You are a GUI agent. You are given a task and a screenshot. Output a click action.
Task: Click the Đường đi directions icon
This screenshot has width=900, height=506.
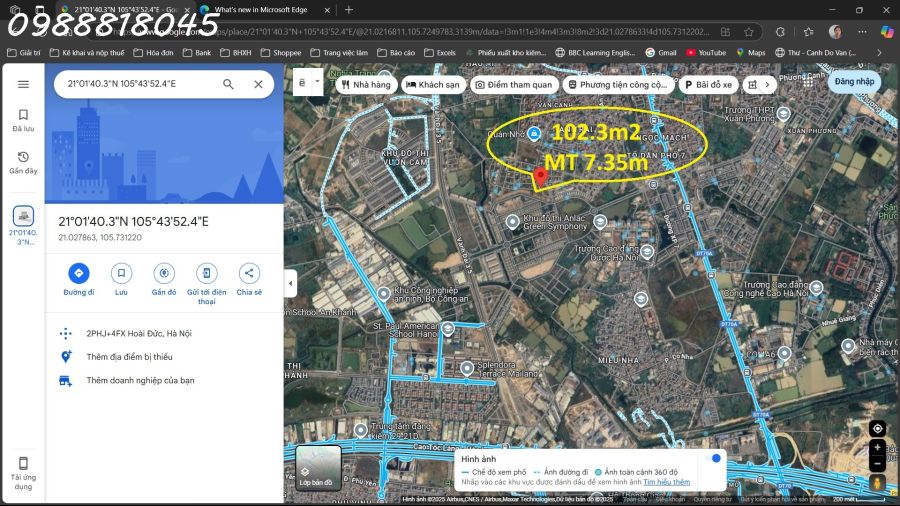[x=78, y=273]
